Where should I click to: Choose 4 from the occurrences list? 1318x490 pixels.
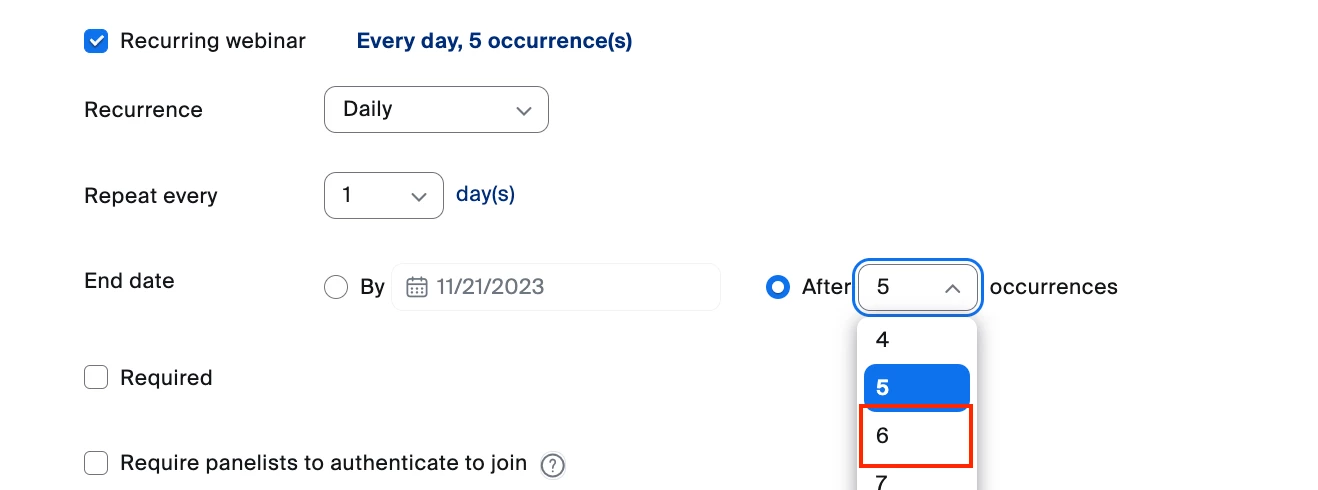tap(916, 340)
